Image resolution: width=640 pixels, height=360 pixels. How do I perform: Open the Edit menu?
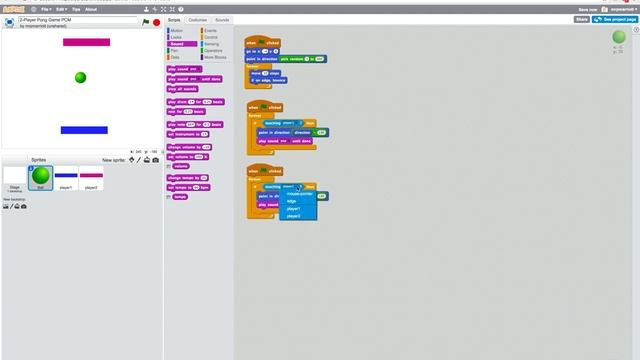click(x=60, y=9)
